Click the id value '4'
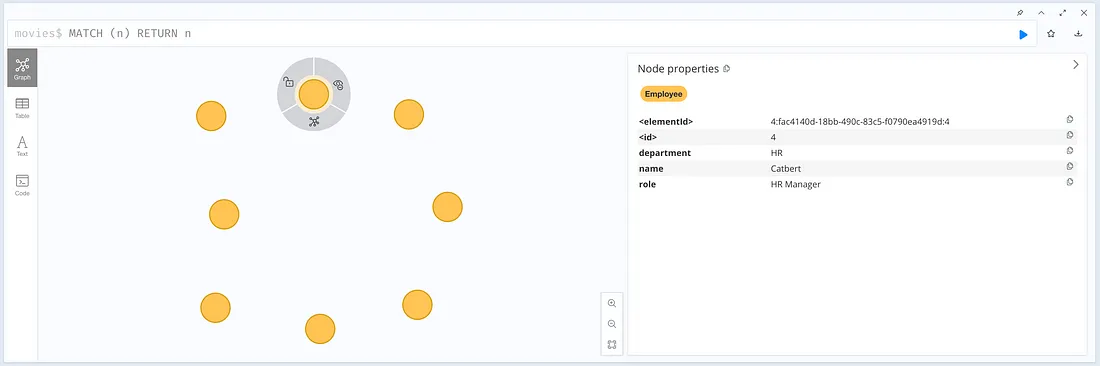This screenshot has width=1100, height=366. pyautogui.click(x=773, y=137)
